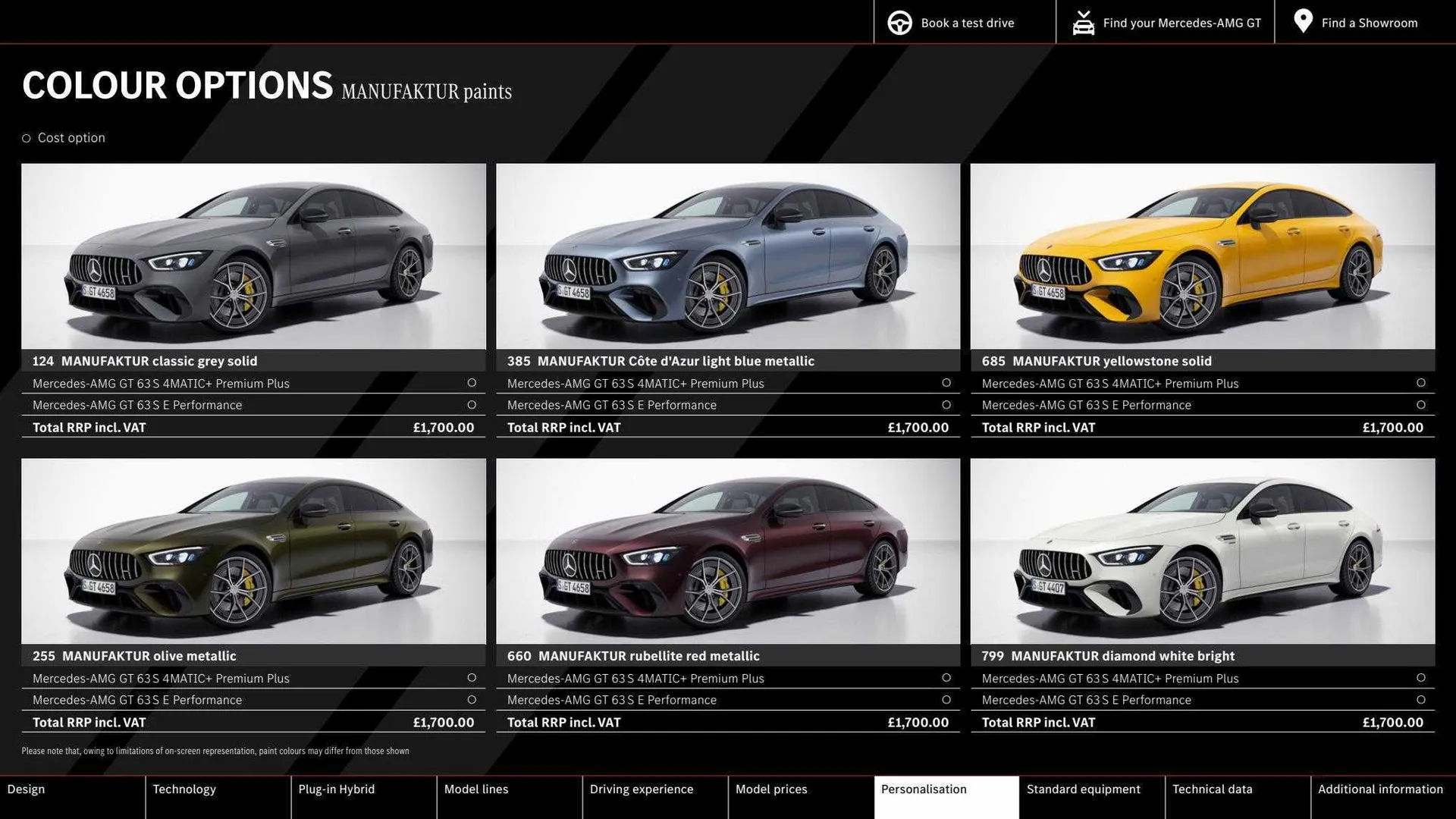
Task: Select cost option for Côte d'Azur E Performance
Action: (946, 405)
